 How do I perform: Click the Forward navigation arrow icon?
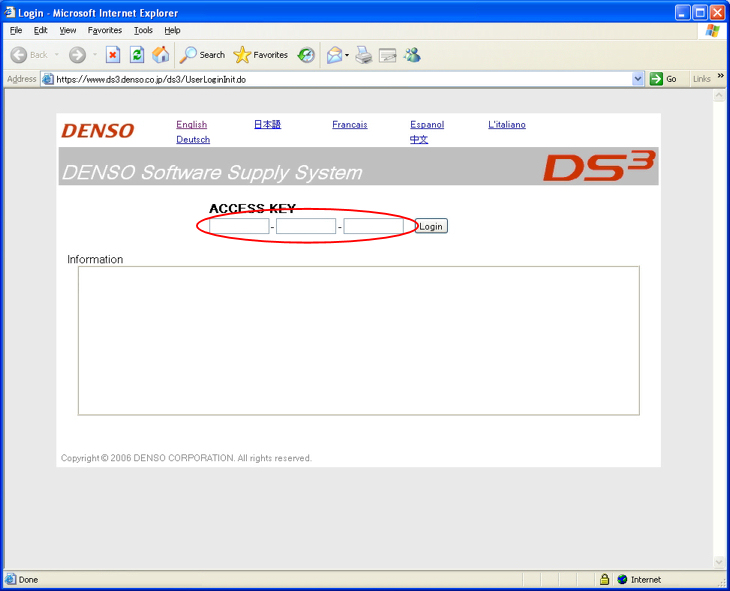[77, 55]
